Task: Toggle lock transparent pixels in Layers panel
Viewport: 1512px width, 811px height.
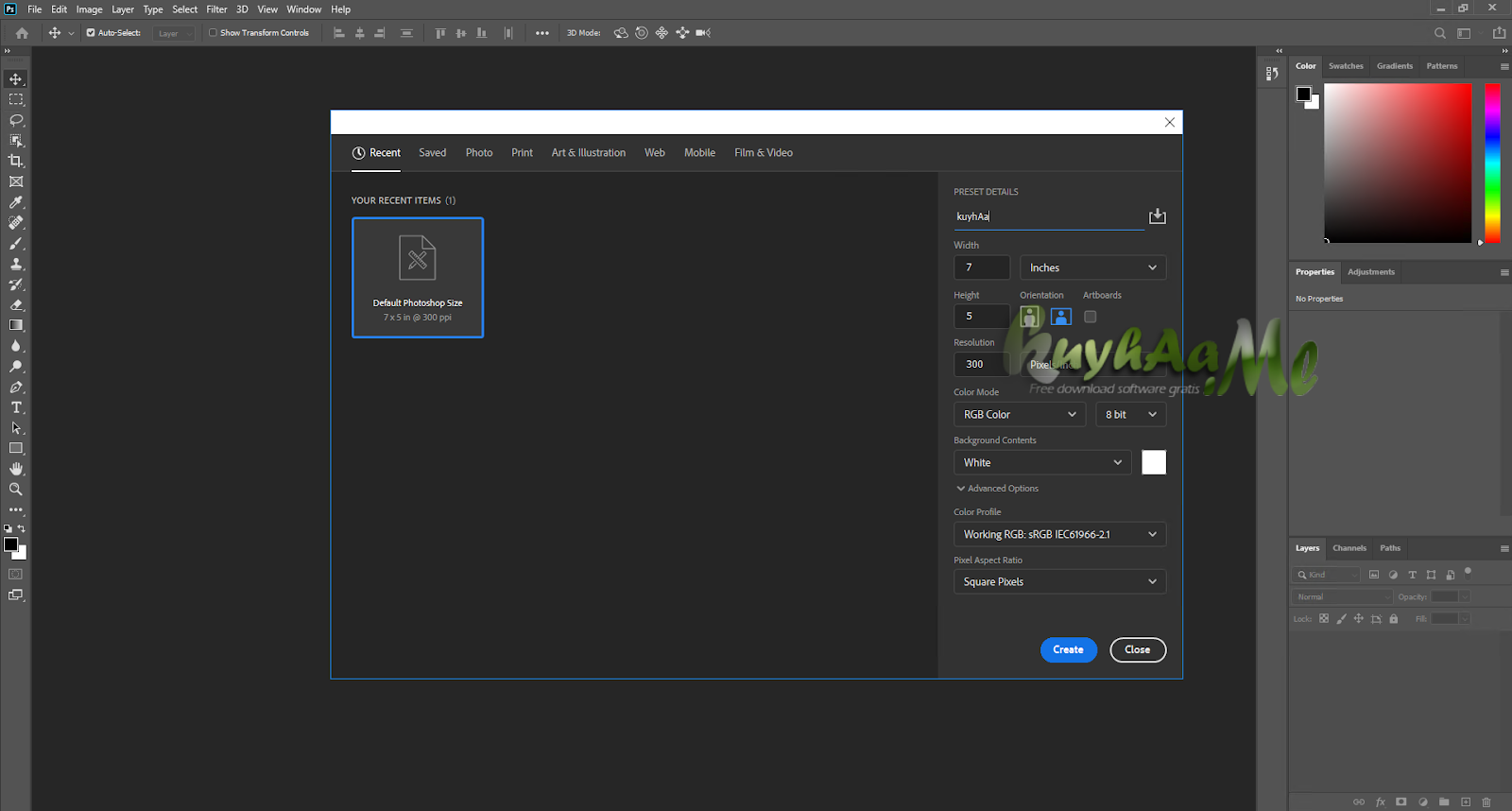Action: point(1324,619)
